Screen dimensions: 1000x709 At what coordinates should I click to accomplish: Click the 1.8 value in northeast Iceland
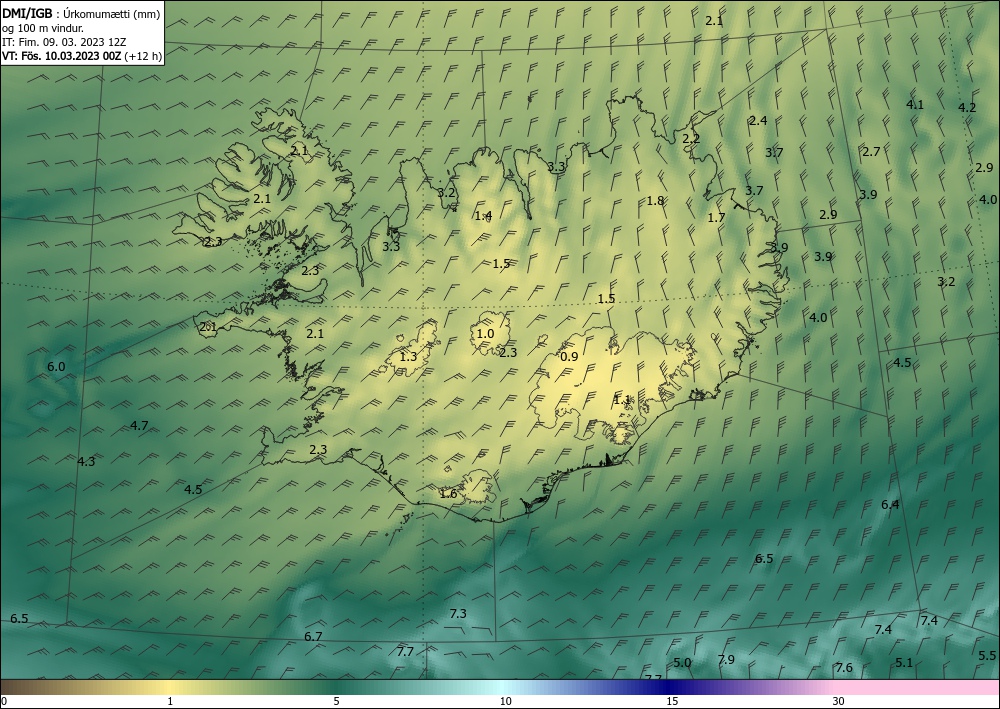(x=656, y=201)
